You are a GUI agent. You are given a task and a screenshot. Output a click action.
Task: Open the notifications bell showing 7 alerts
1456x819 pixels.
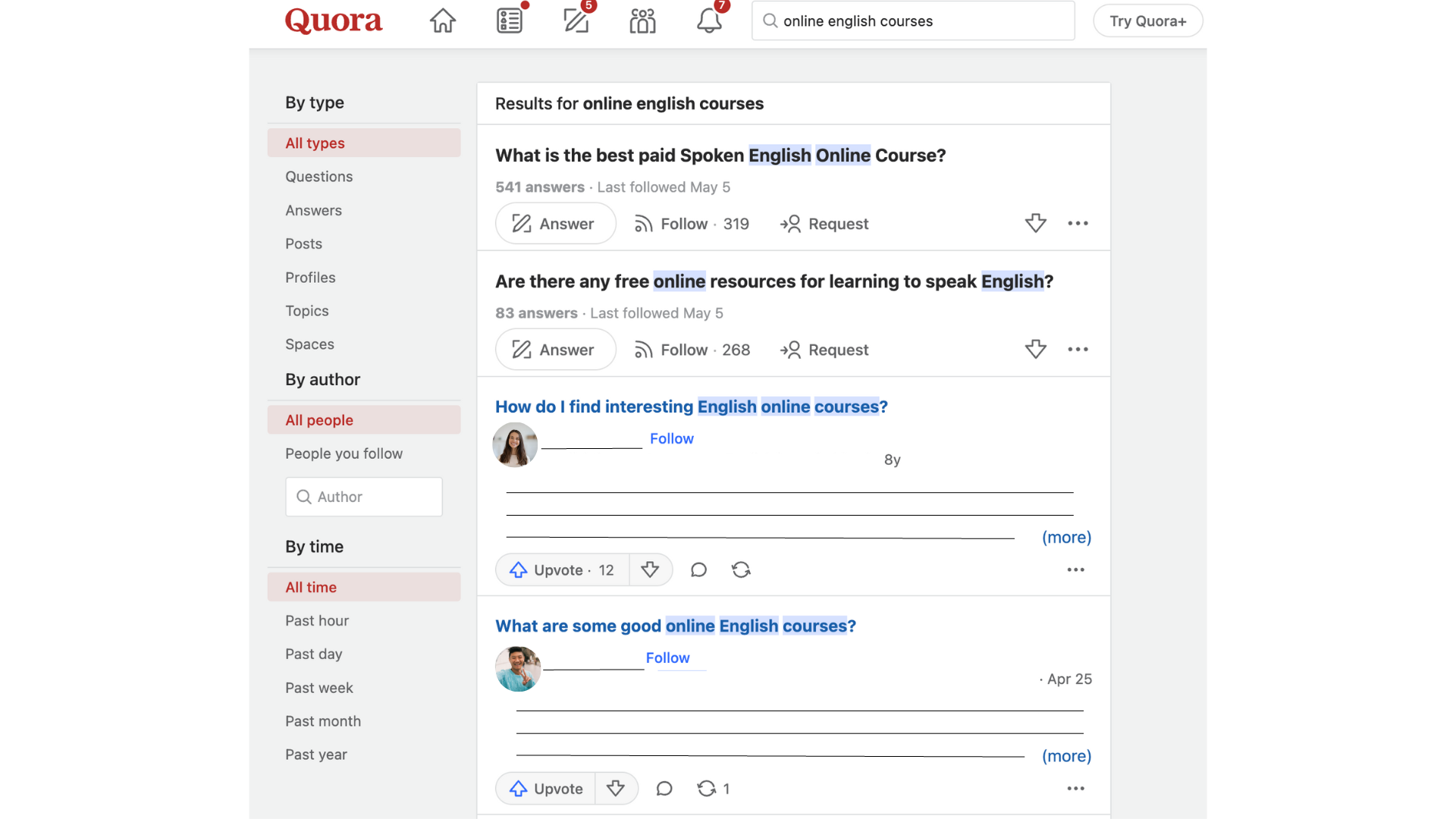[x=708, y=20]
